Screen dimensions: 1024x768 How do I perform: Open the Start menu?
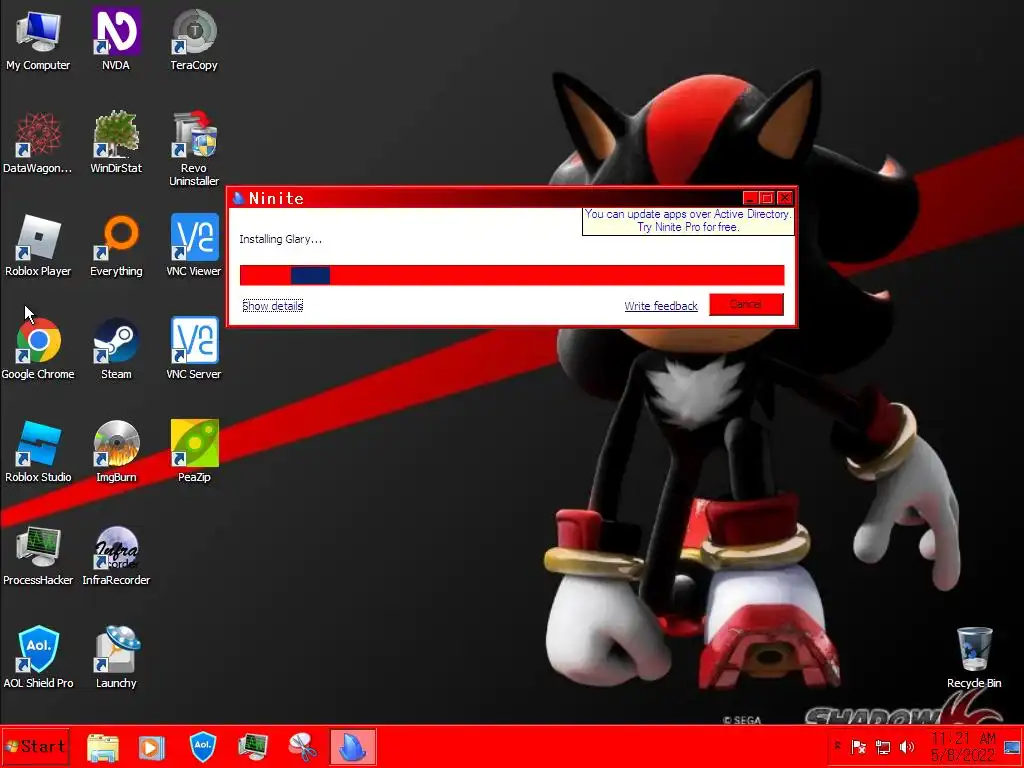tap(35, 746)
